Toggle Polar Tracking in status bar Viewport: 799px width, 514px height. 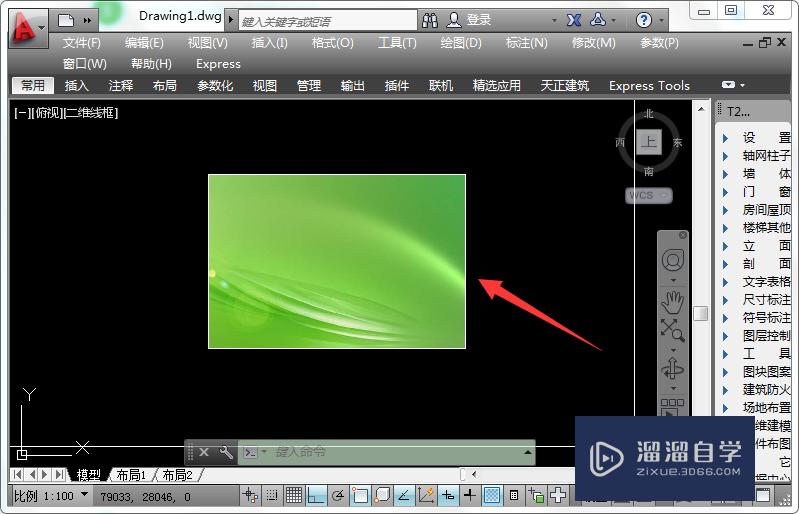[x=338, y=495]
